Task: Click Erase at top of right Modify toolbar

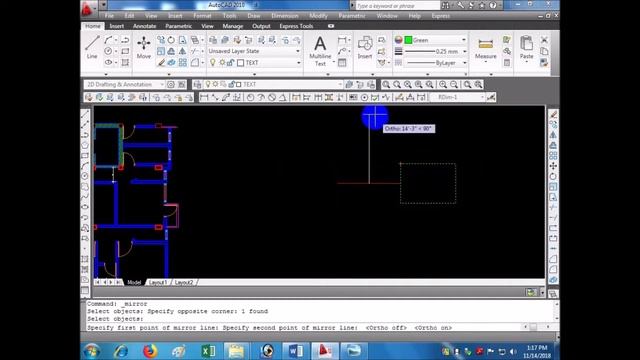Action: pos(553,114)
